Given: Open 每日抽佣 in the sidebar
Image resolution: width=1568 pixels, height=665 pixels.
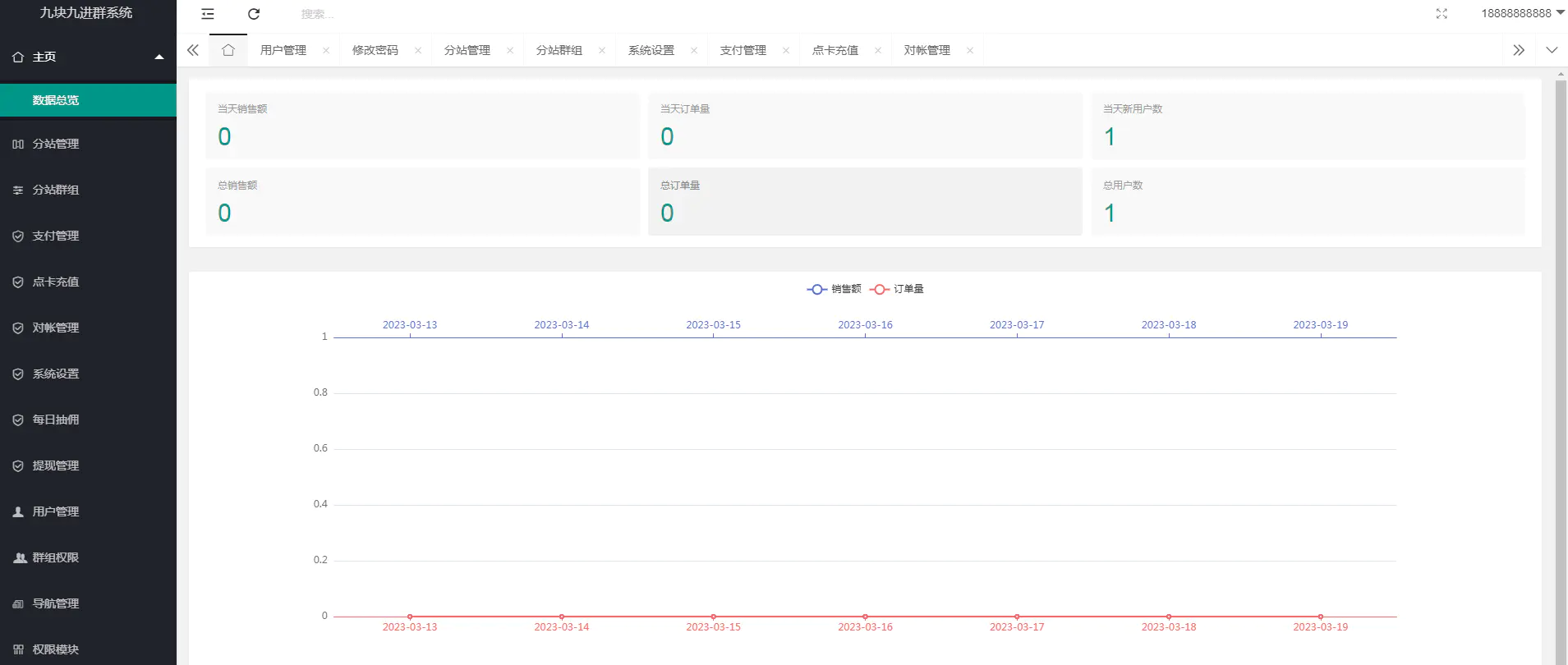Looking at the screenshot, I should [x=56, y=420].
